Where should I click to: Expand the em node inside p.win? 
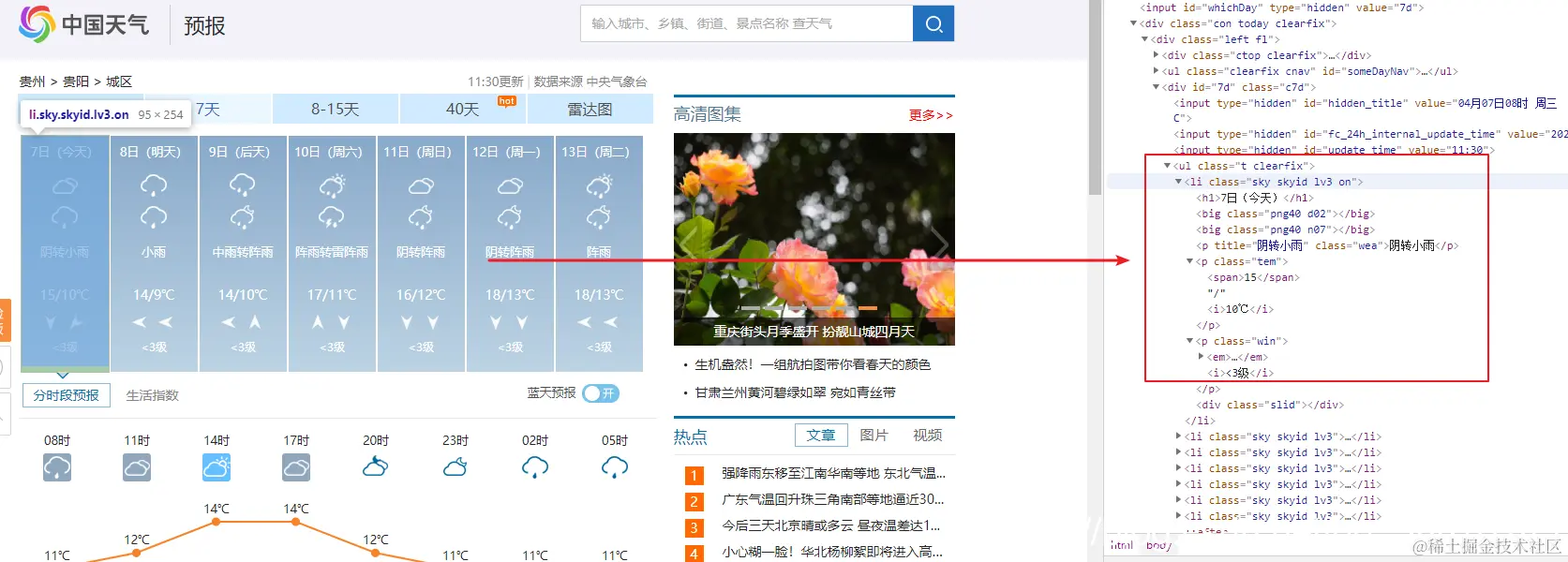(x=1202, y=357)
